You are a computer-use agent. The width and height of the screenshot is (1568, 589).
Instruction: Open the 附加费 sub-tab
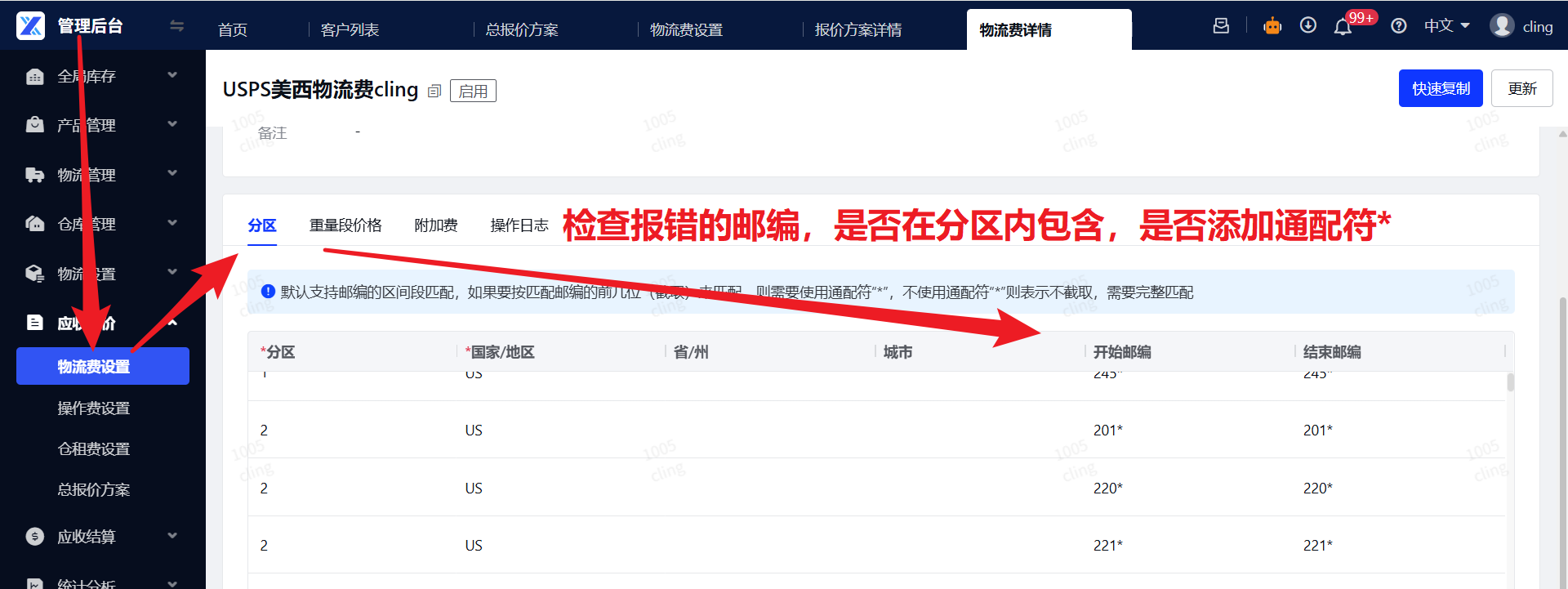click(436, 225)
